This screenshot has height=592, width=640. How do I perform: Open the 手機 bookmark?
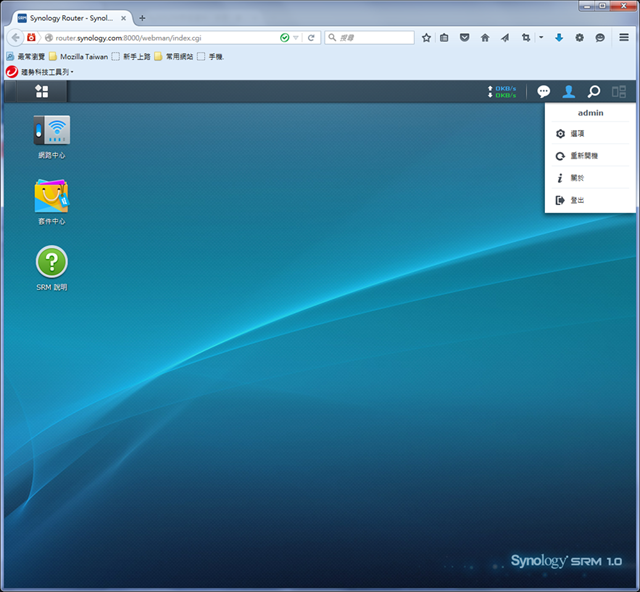(x=211, y=56)
